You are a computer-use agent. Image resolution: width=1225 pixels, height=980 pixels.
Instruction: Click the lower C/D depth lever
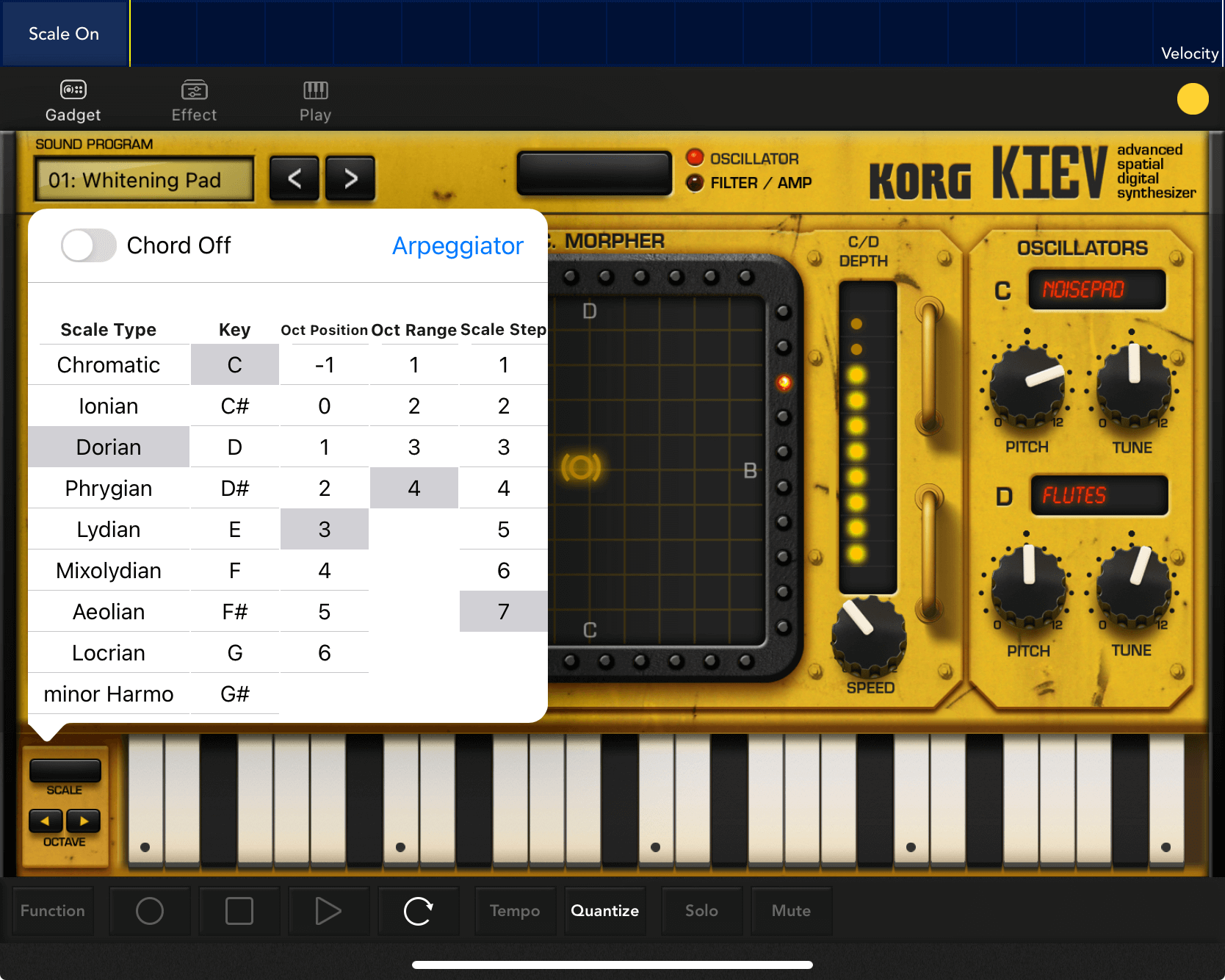[x=929, y=552]
